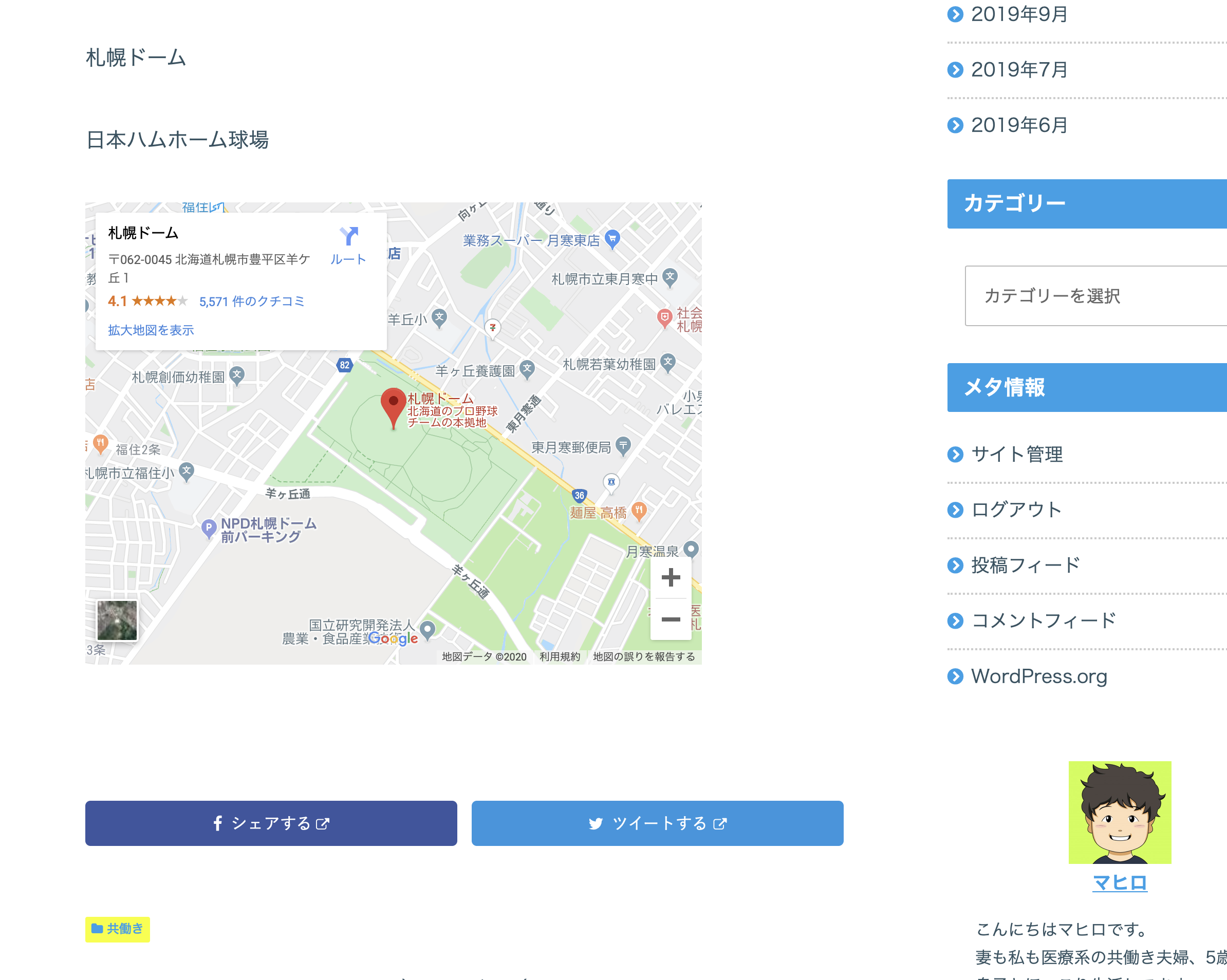The image size is (1227, 980).
Task: Open 2019年7月 archive link
Action: (x=1019, y=69)
